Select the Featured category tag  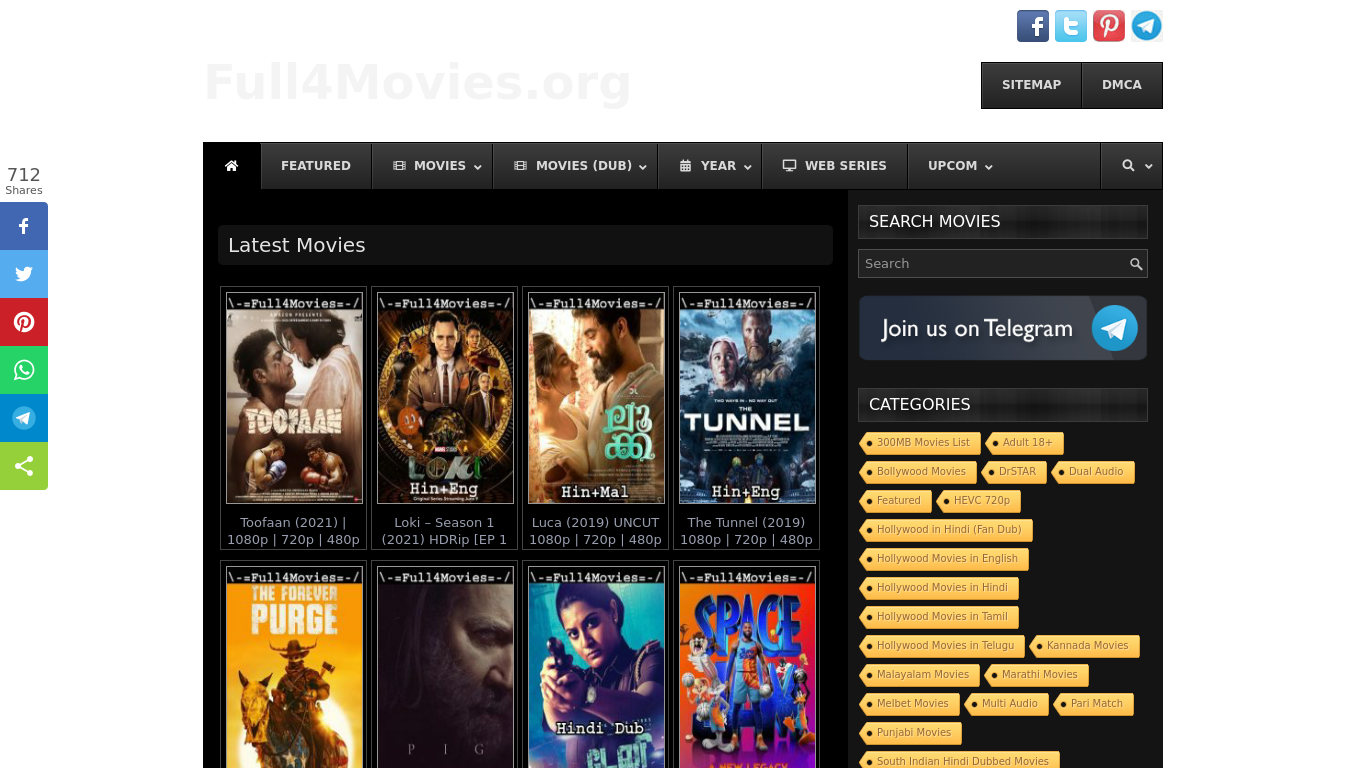coord(896,501)
